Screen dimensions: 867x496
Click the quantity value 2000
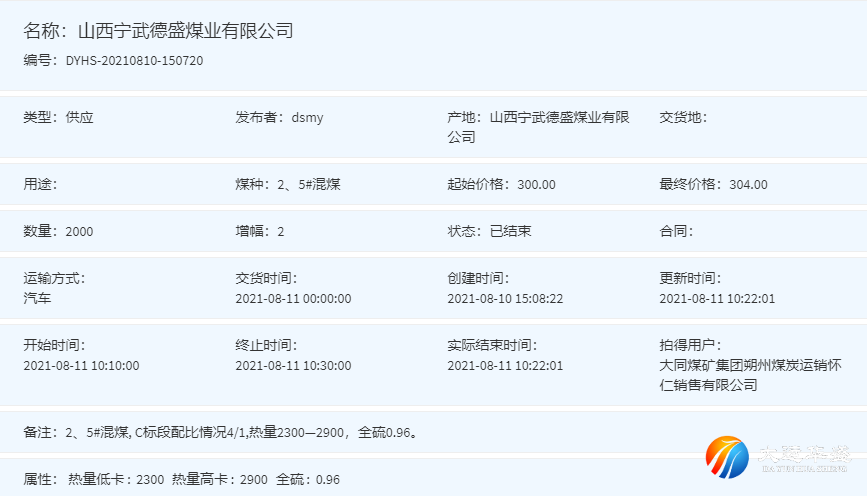tap(79, 232)
